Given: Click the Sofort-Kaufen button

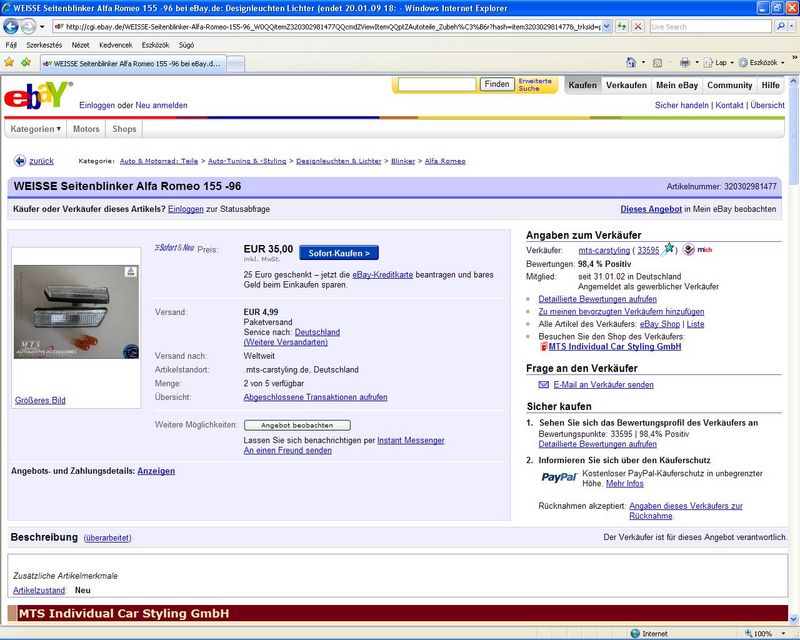Looking at the screenshot, I should 339,253.
